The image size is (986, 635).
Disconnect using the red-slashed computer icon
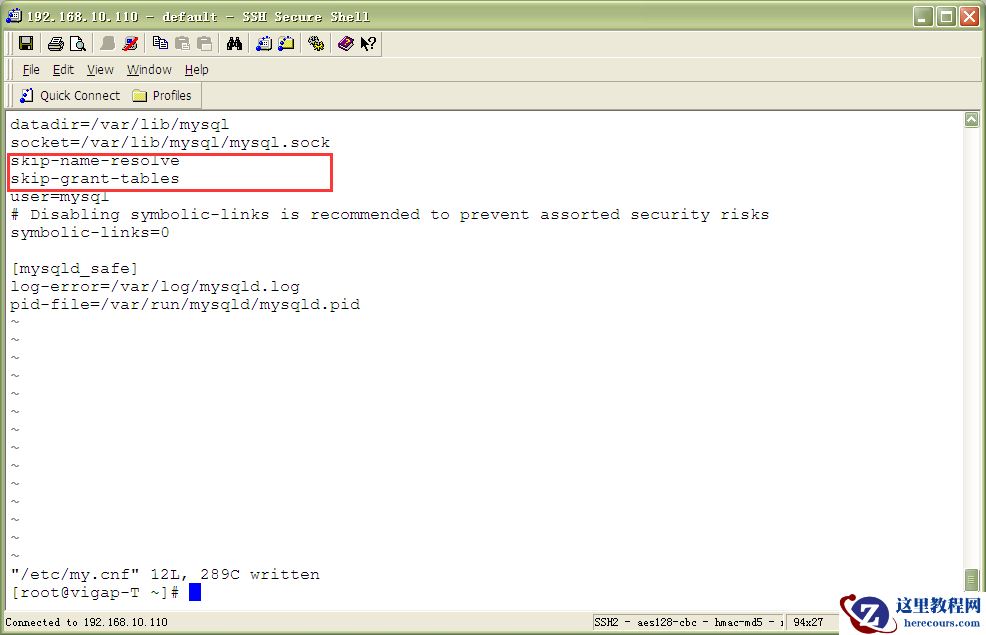tap(130, 43)
